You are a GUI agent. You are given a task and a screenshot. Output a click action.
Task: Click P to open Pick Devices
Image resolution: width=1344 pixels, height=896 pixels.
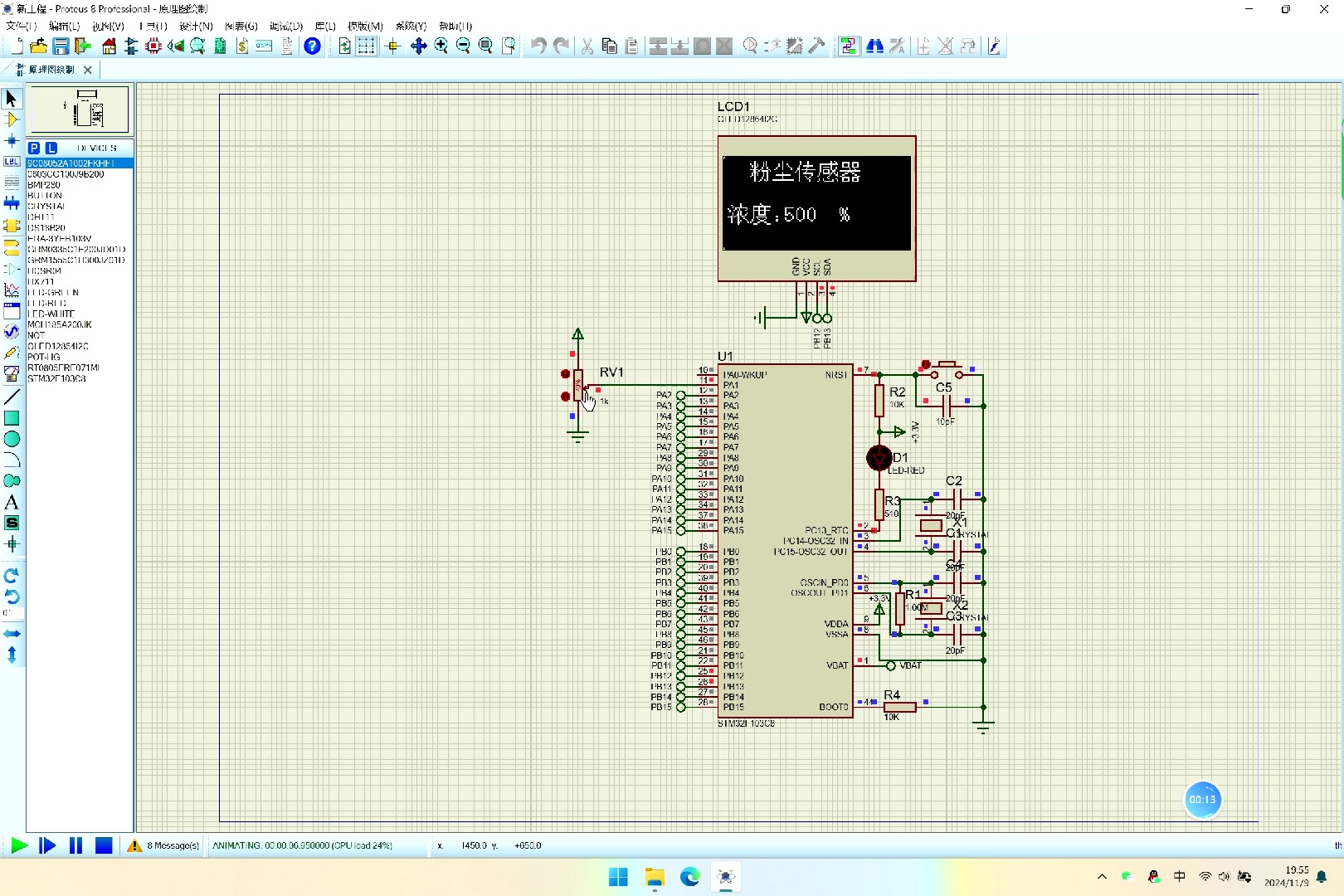(34, 147)
